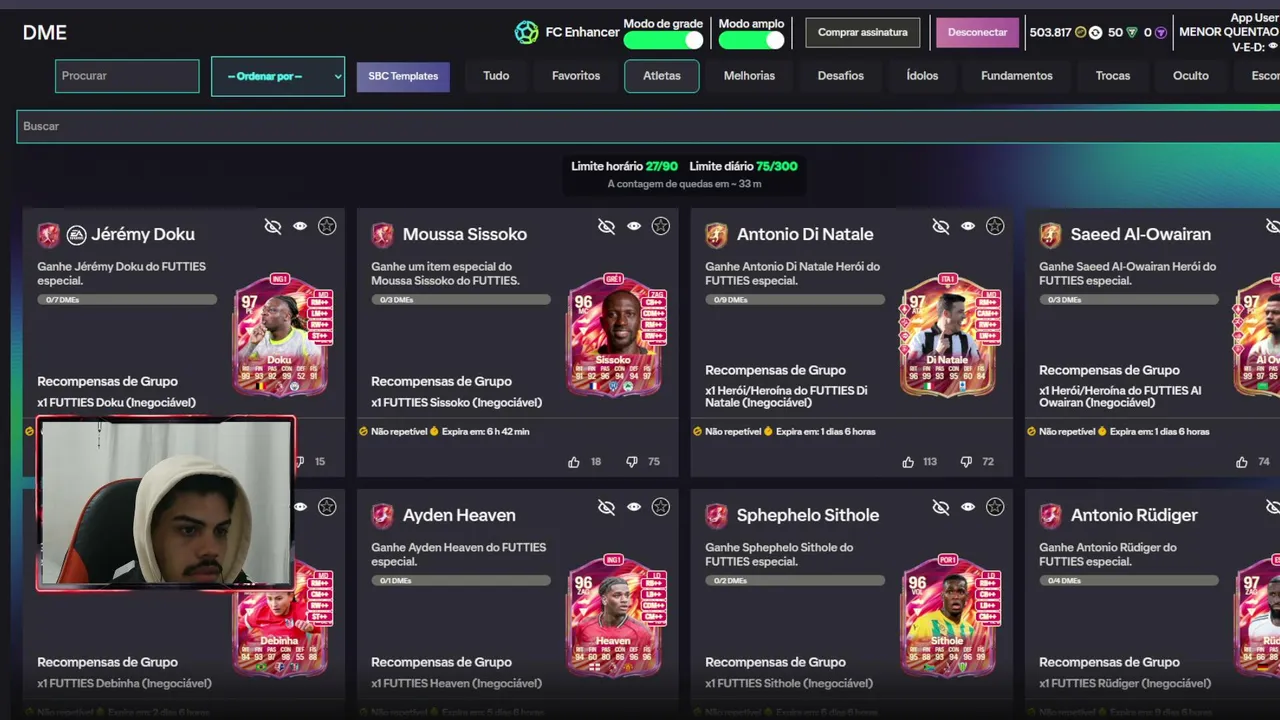
Task: Like the Saeed Al-Owairan challenge
Action: (1242, 462)
